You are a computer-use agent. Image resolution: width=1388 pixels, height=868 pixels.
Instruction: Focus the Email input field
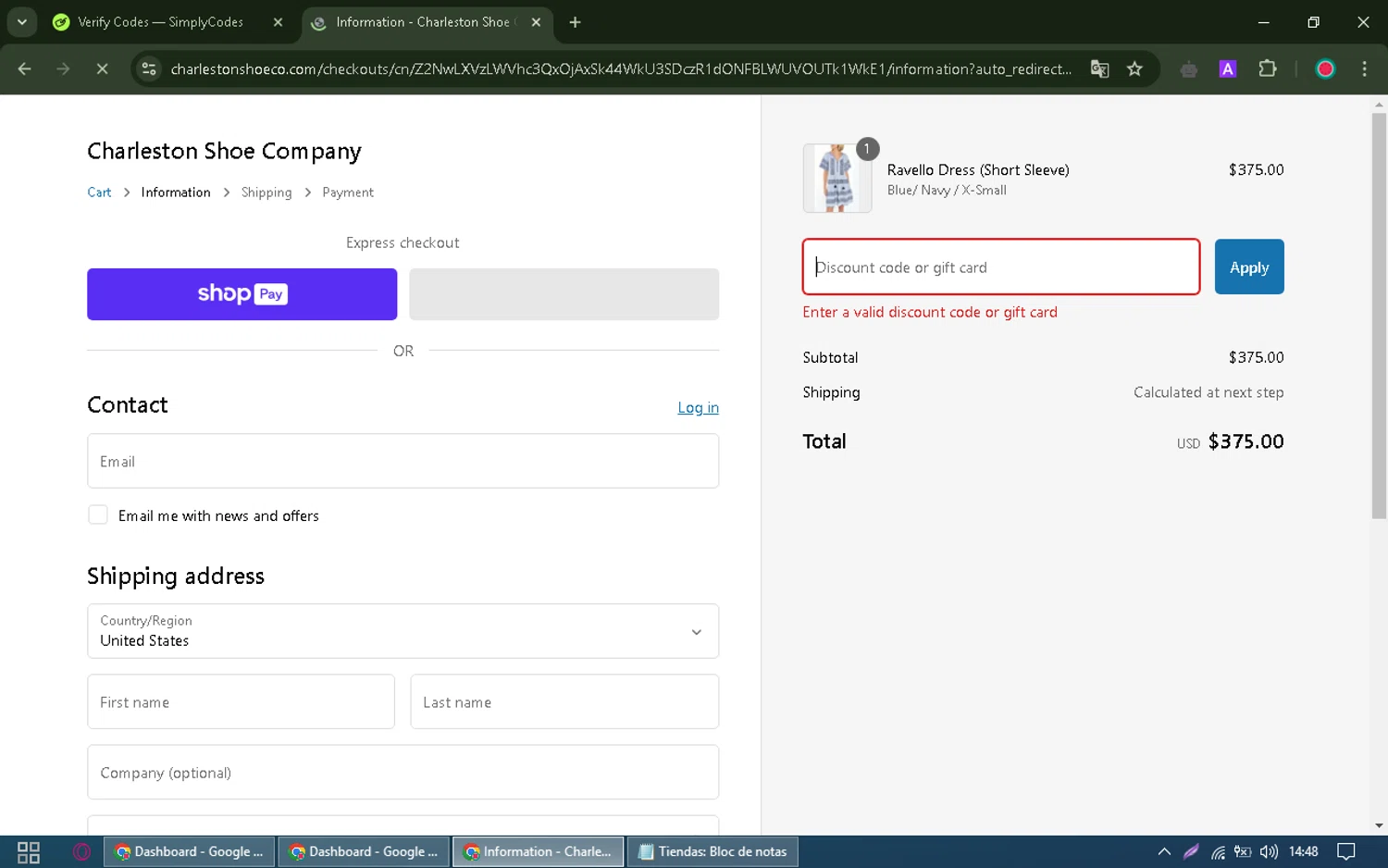tap(403, 461)
